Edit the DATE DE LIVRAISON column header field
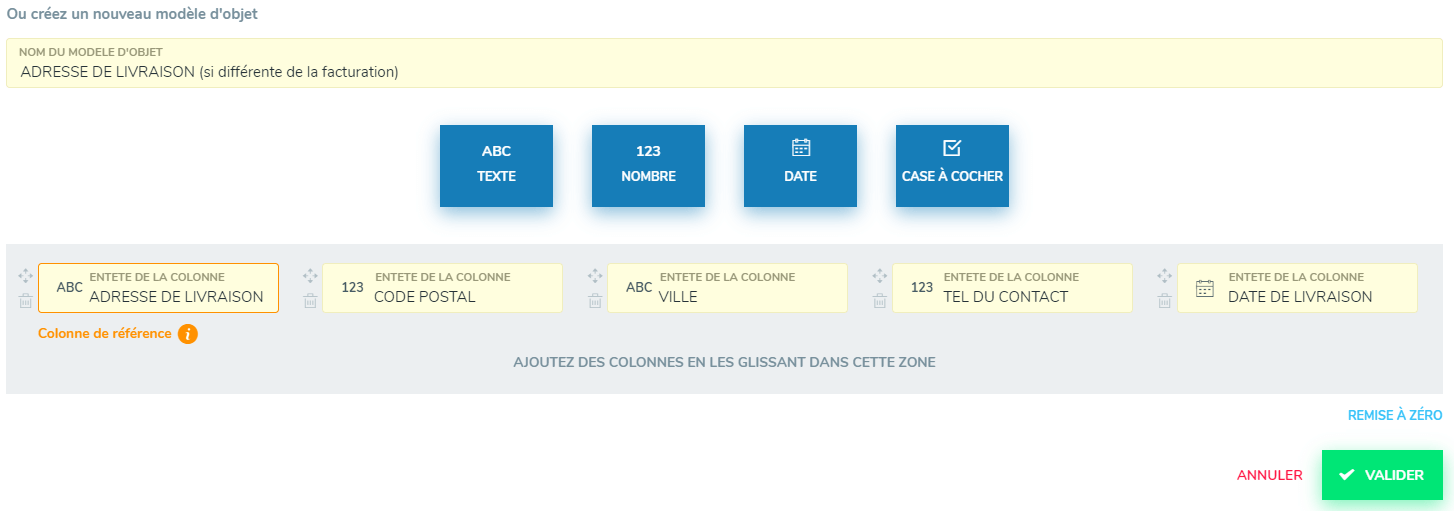 tap(1297, 288)
